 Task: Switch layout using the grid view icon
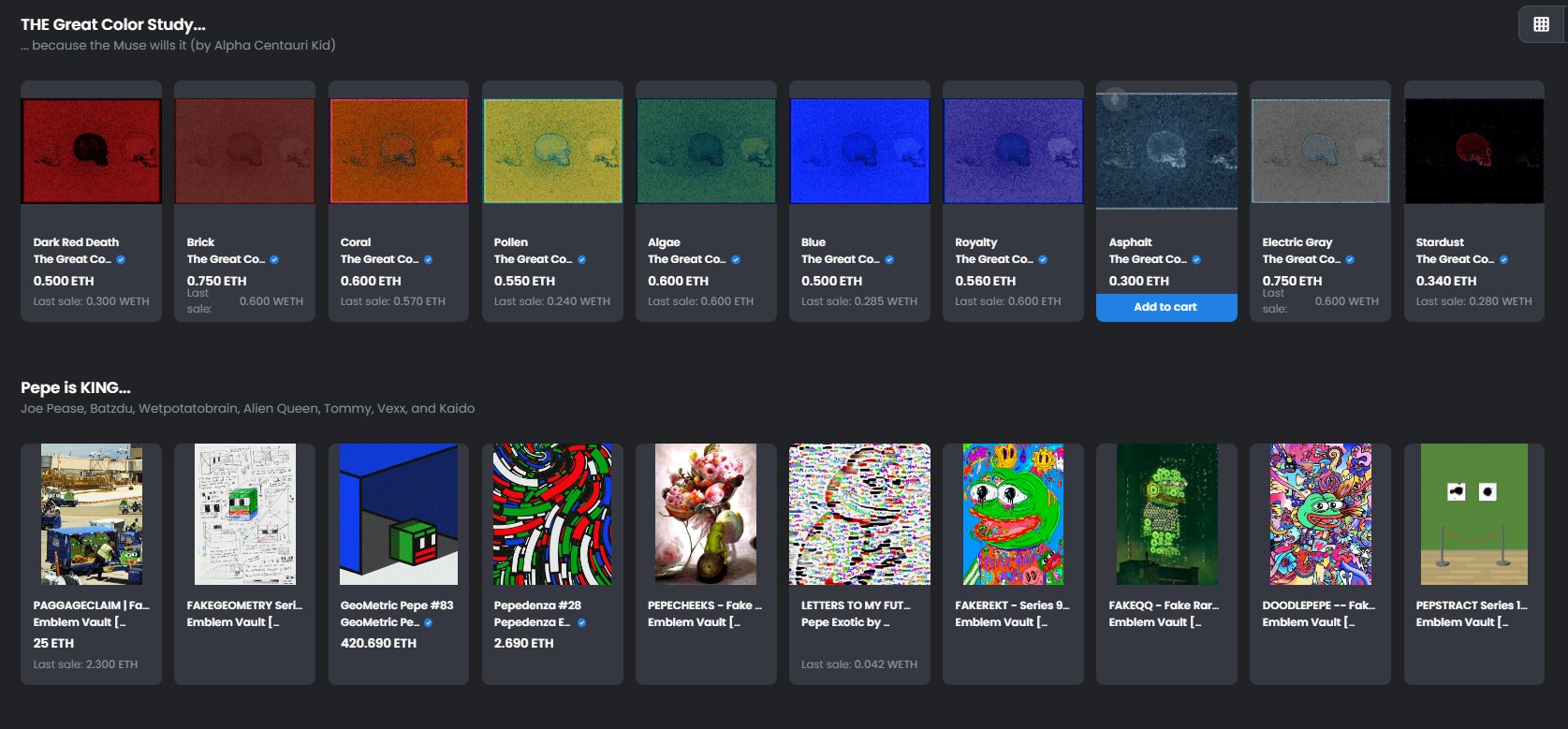[1542, 24]
